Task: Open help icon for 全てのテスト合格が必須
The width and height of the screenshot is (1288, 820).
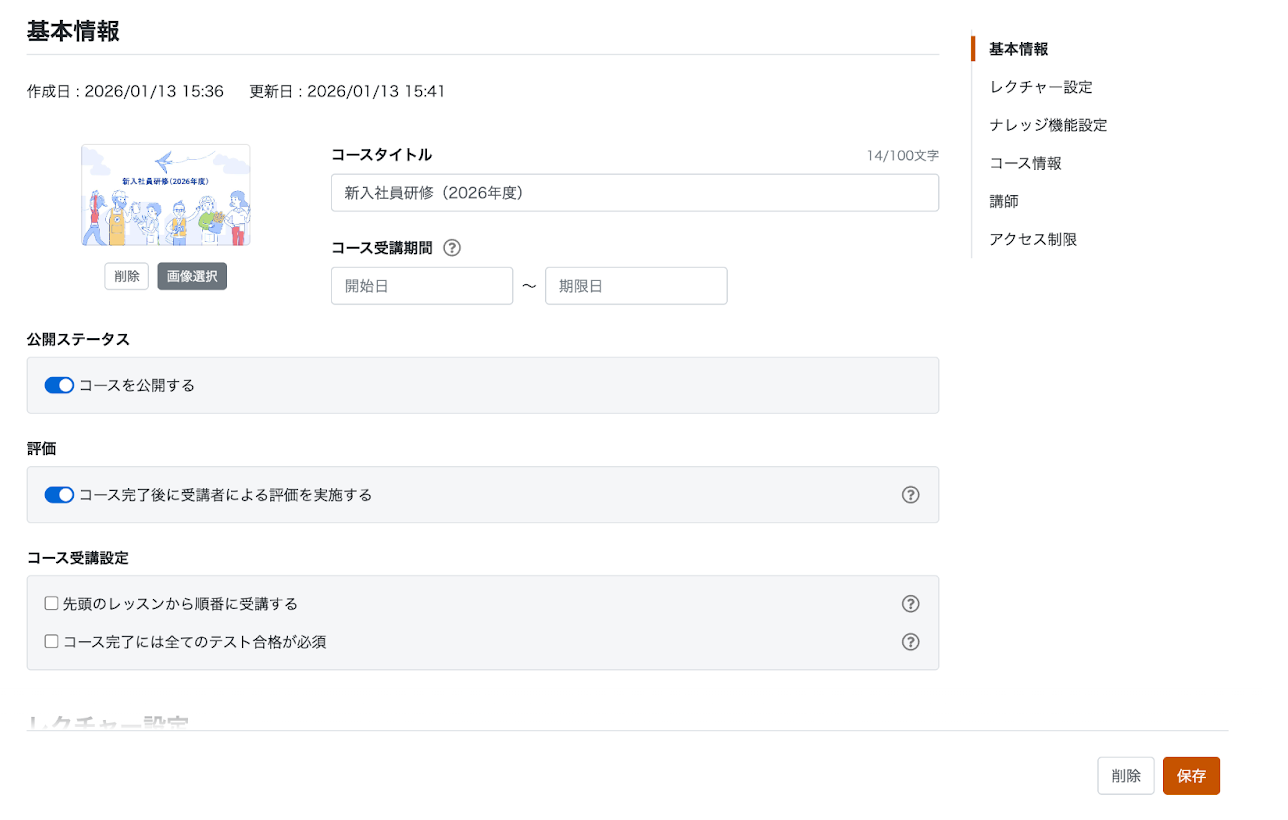Action: point(910,642)
